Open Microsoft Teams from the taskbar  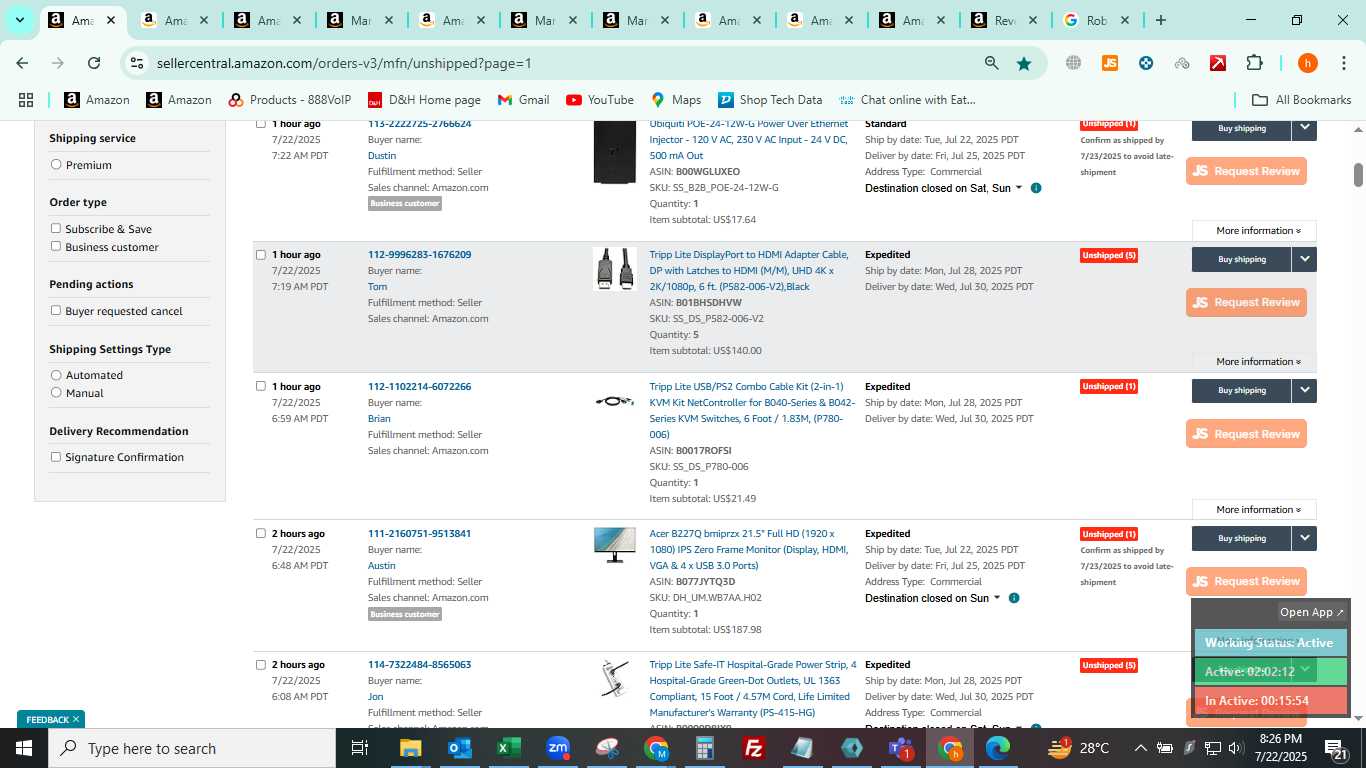pos(901,748)
